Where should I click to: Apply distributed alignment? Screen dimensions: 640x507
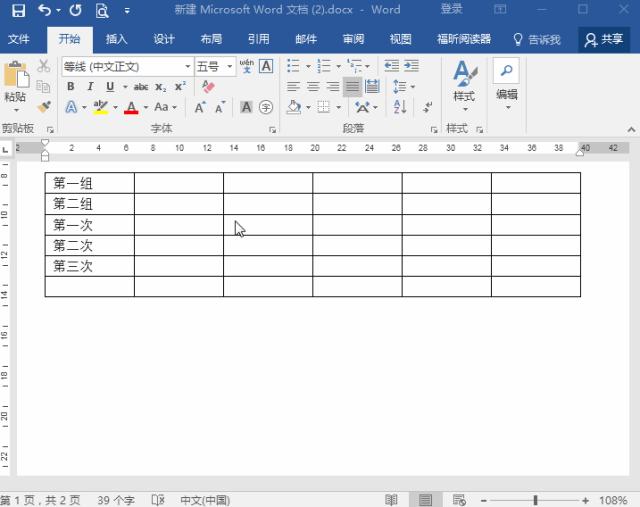point(372,87)
